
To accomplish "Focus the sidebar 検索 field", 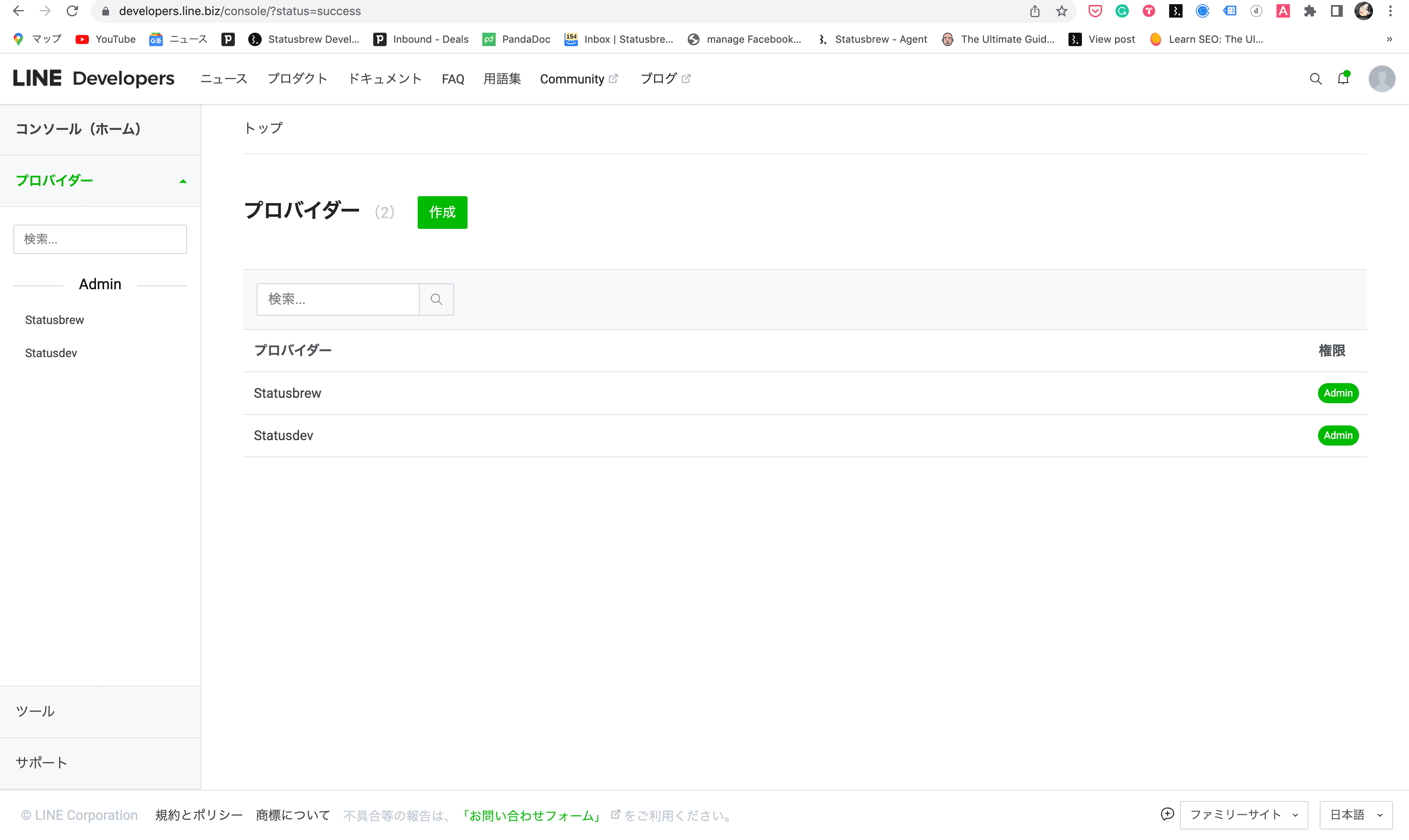I will pos(100,239).
